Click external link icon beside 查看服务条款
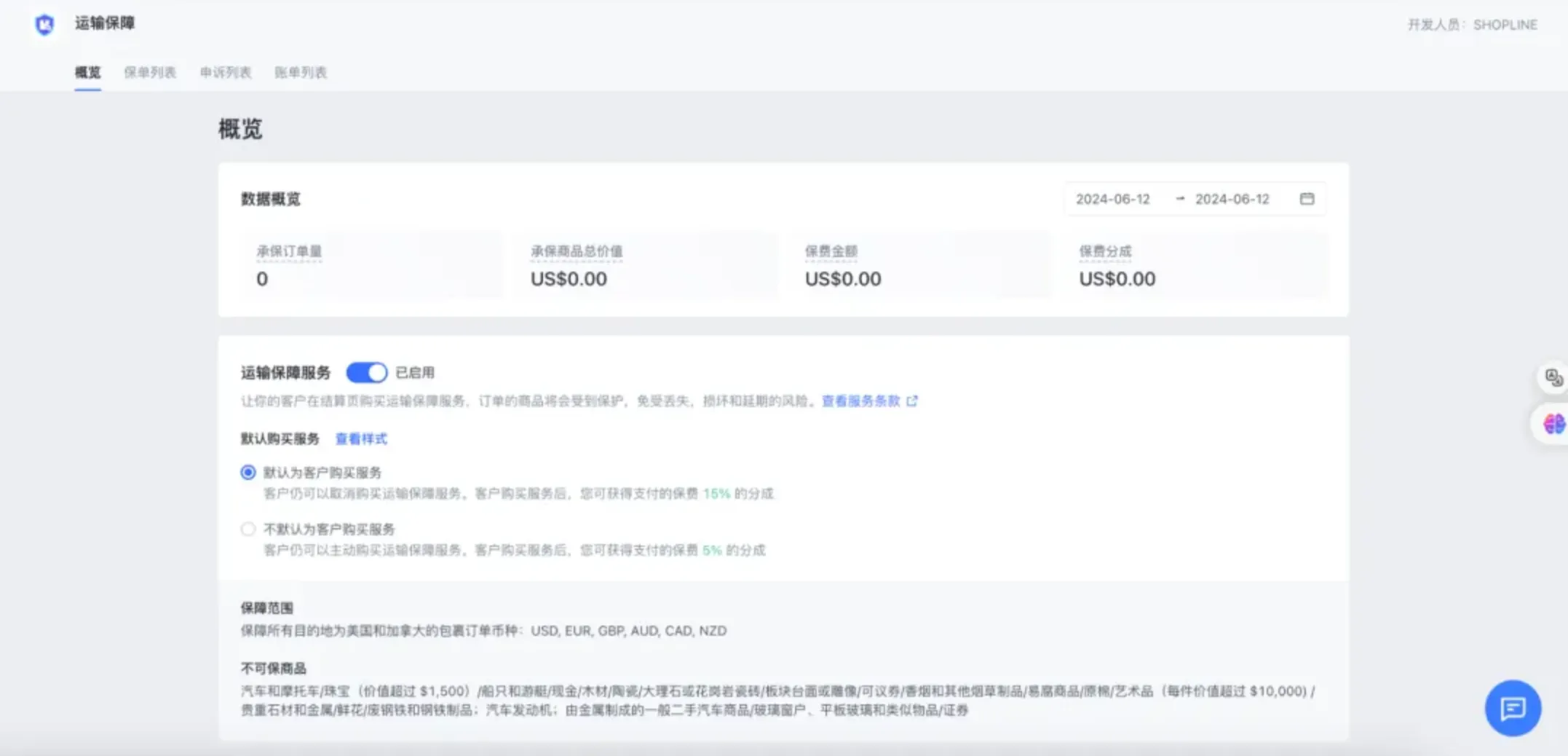The height and width of the screenshot is (756, 1568). (x=912, y=401)
